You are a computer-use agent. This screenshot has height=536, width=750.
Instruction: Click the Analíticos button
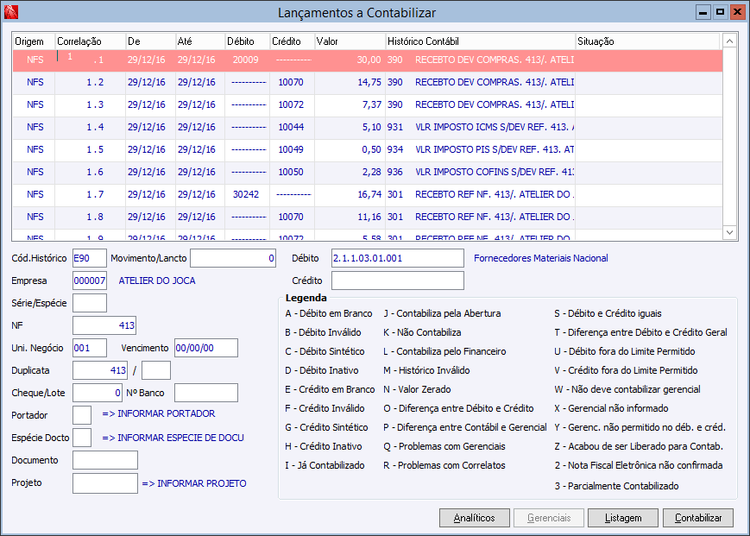(474, 518)
